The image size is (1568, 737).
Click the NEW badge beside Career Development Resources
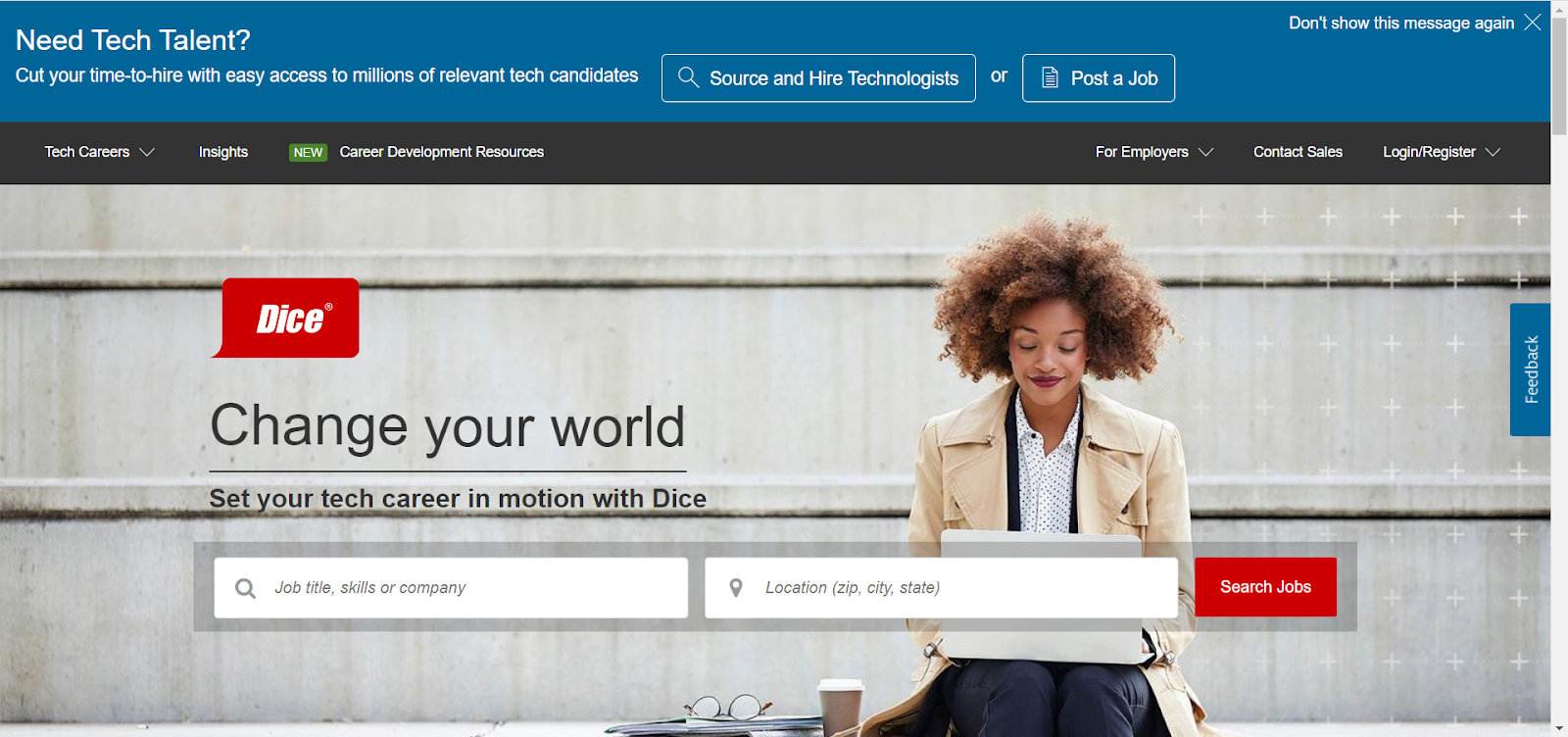pos(308,152)
